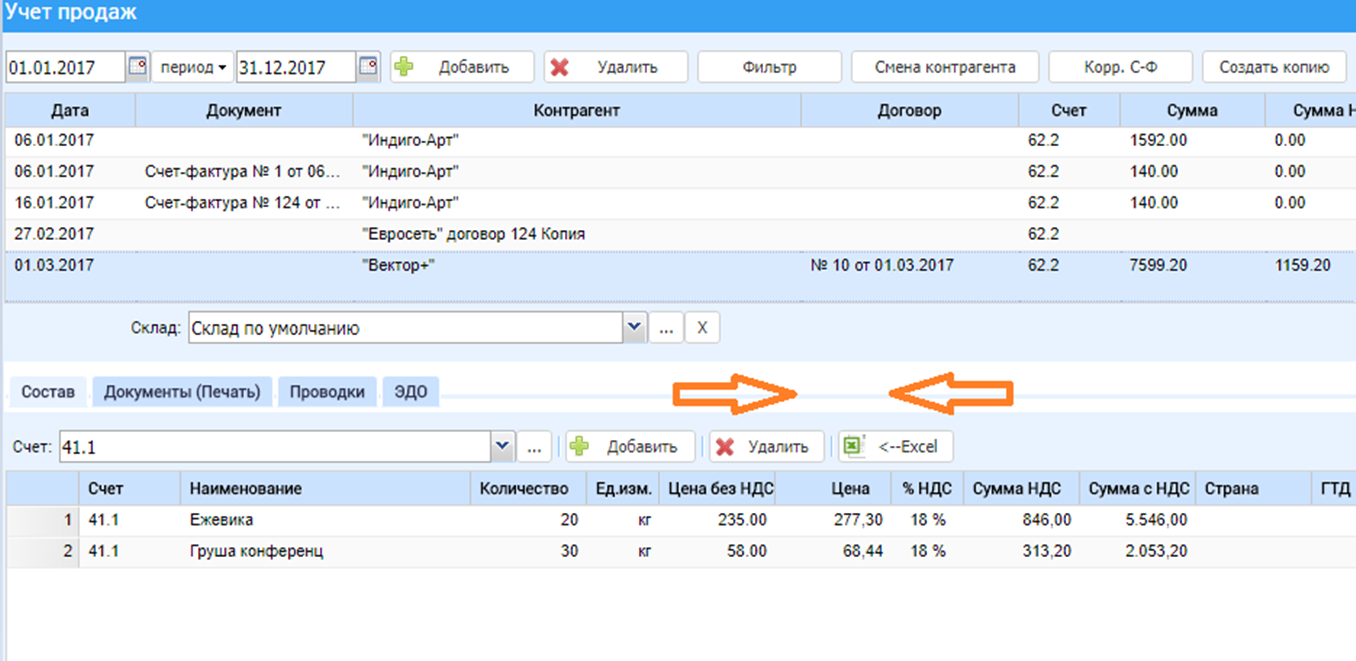Switch to Документы (Печать) tab

click(x=182, y=392)
